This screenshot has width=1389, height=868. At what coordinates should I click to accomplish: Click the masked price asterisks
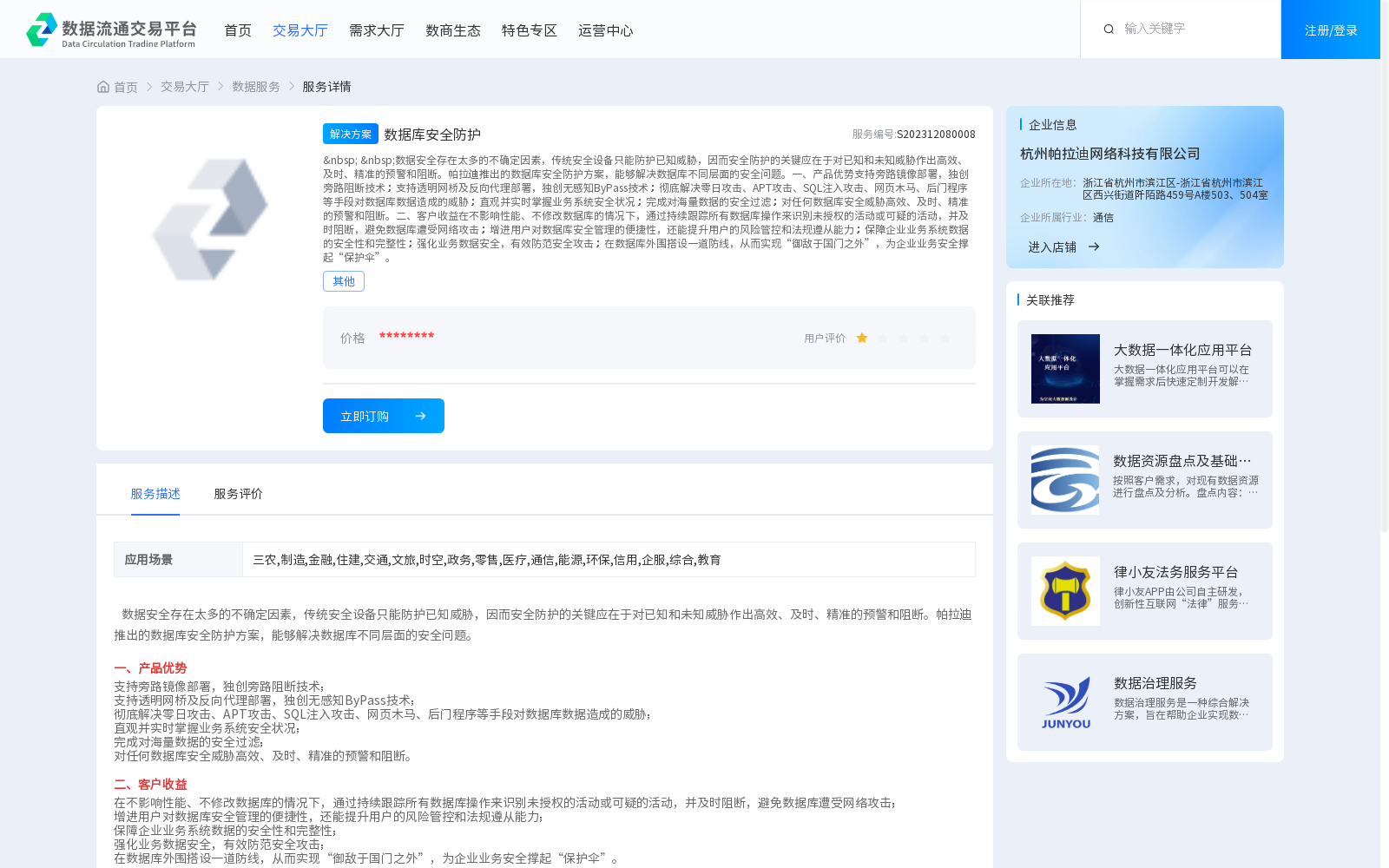406,337
